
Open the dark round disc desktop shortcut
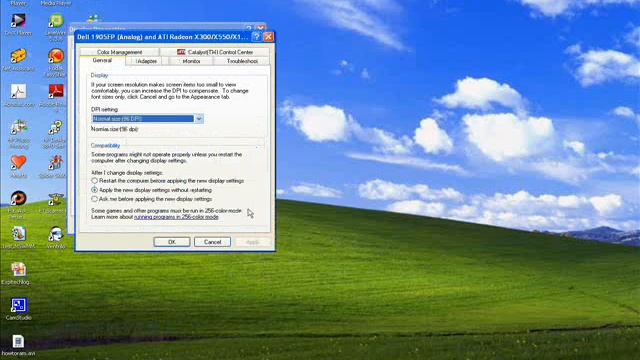coord(18,198)
